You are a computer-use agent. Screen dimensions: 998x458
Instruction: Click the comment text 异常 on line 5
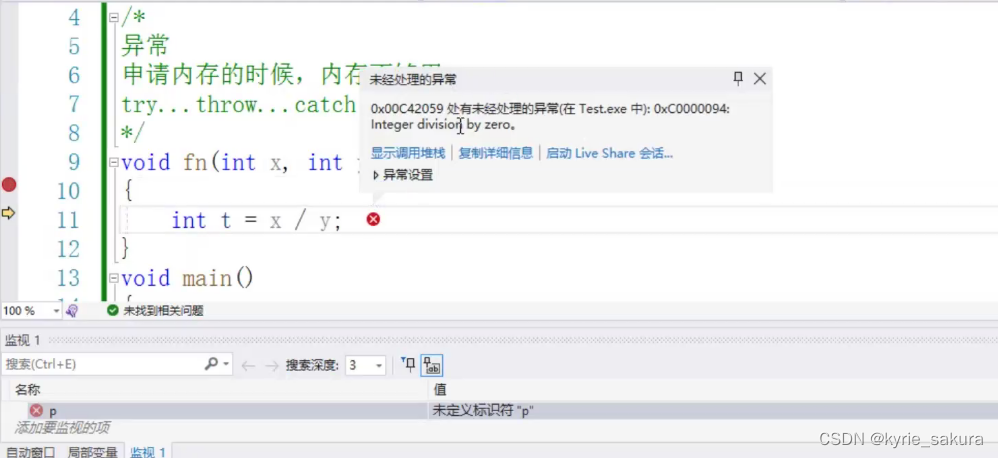145,46
